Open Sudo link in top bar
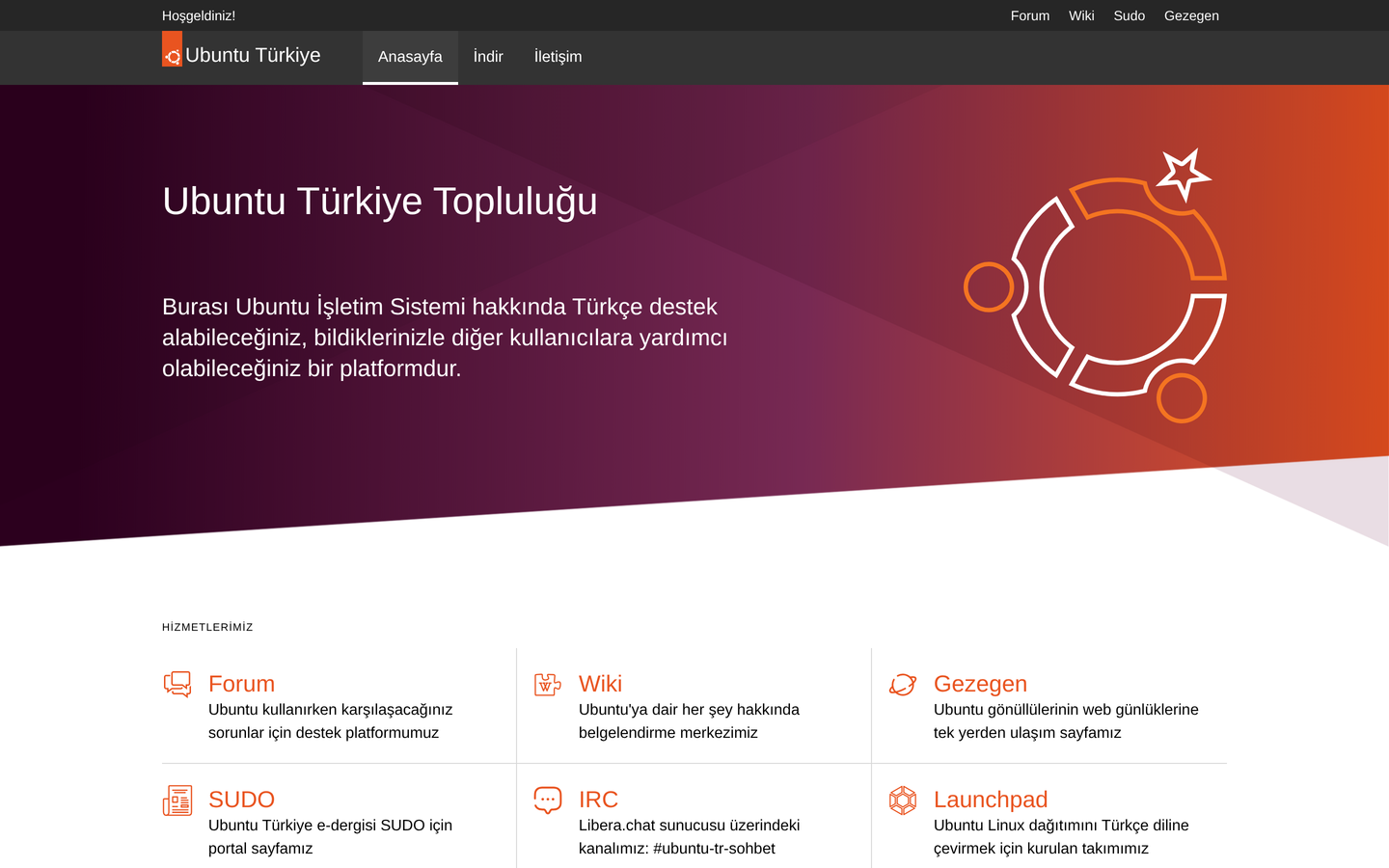The image size is (1389, 868). [x=1130, y=15]
